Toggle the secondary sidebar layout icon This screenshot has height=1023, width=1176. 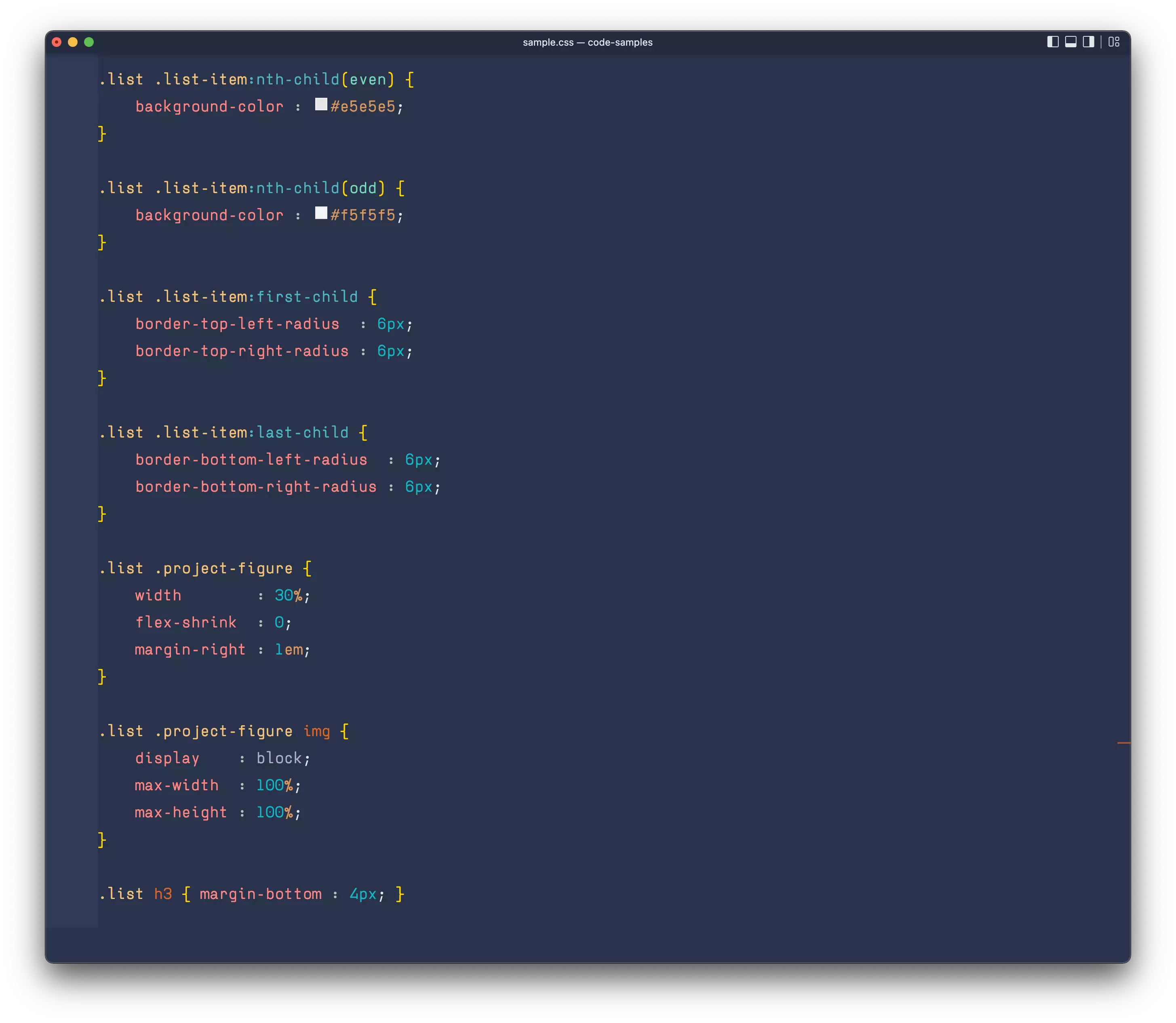pyautogui.click(x=1088, y=42)
